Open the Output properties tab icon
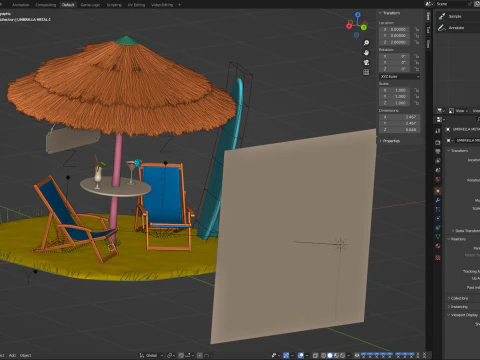The width and height of the screenshot is (480, 360). pyautogui.click(x=438, y=152)
